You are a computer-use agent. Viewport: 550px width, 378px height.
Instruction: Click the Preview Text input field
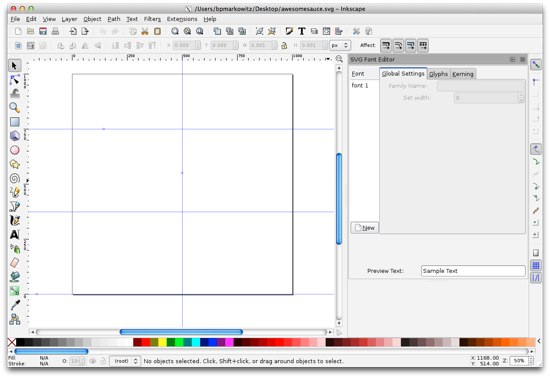[473, 271]
